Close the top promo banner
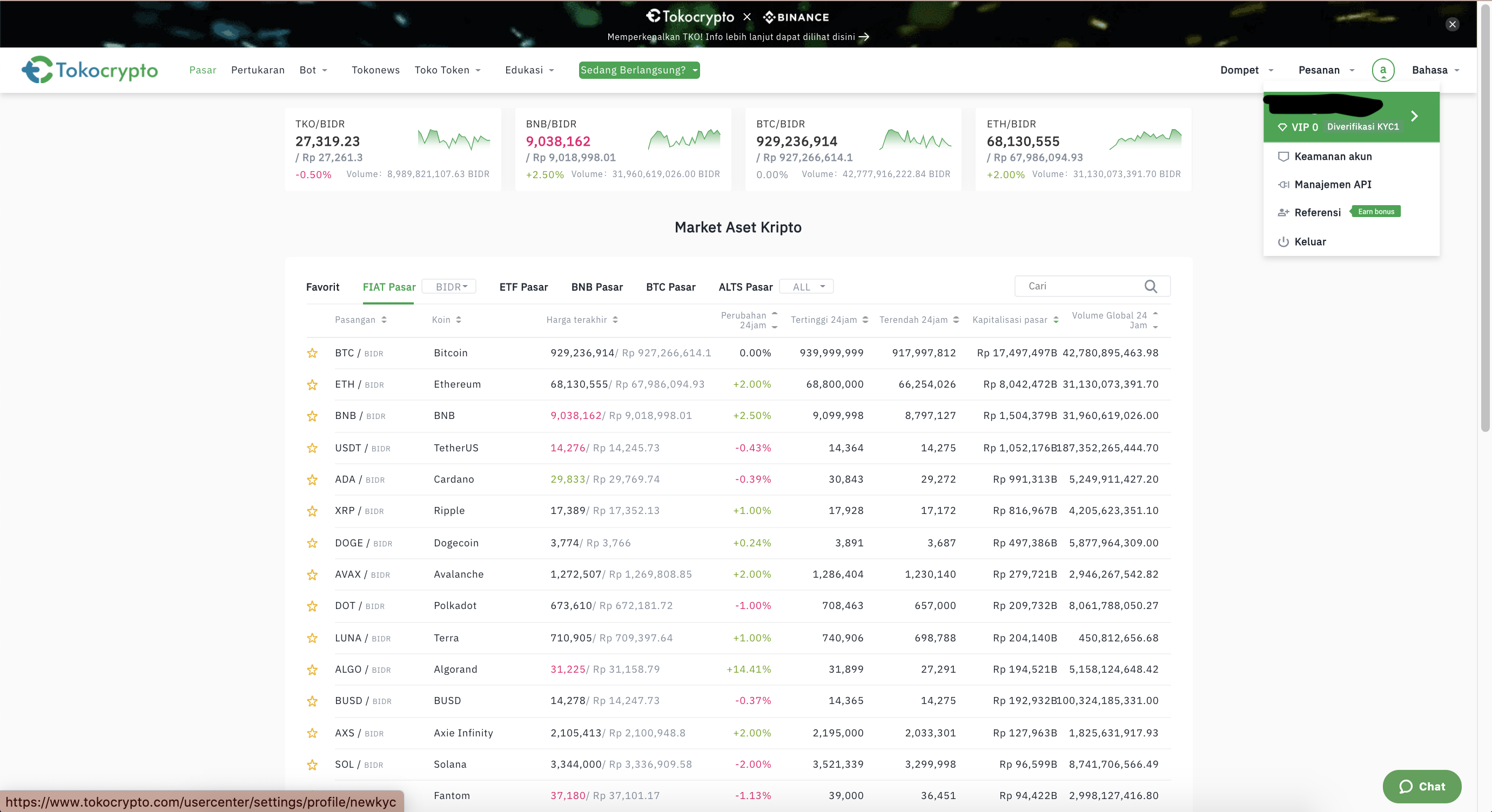1492x812 pixels. (1452, 24)
